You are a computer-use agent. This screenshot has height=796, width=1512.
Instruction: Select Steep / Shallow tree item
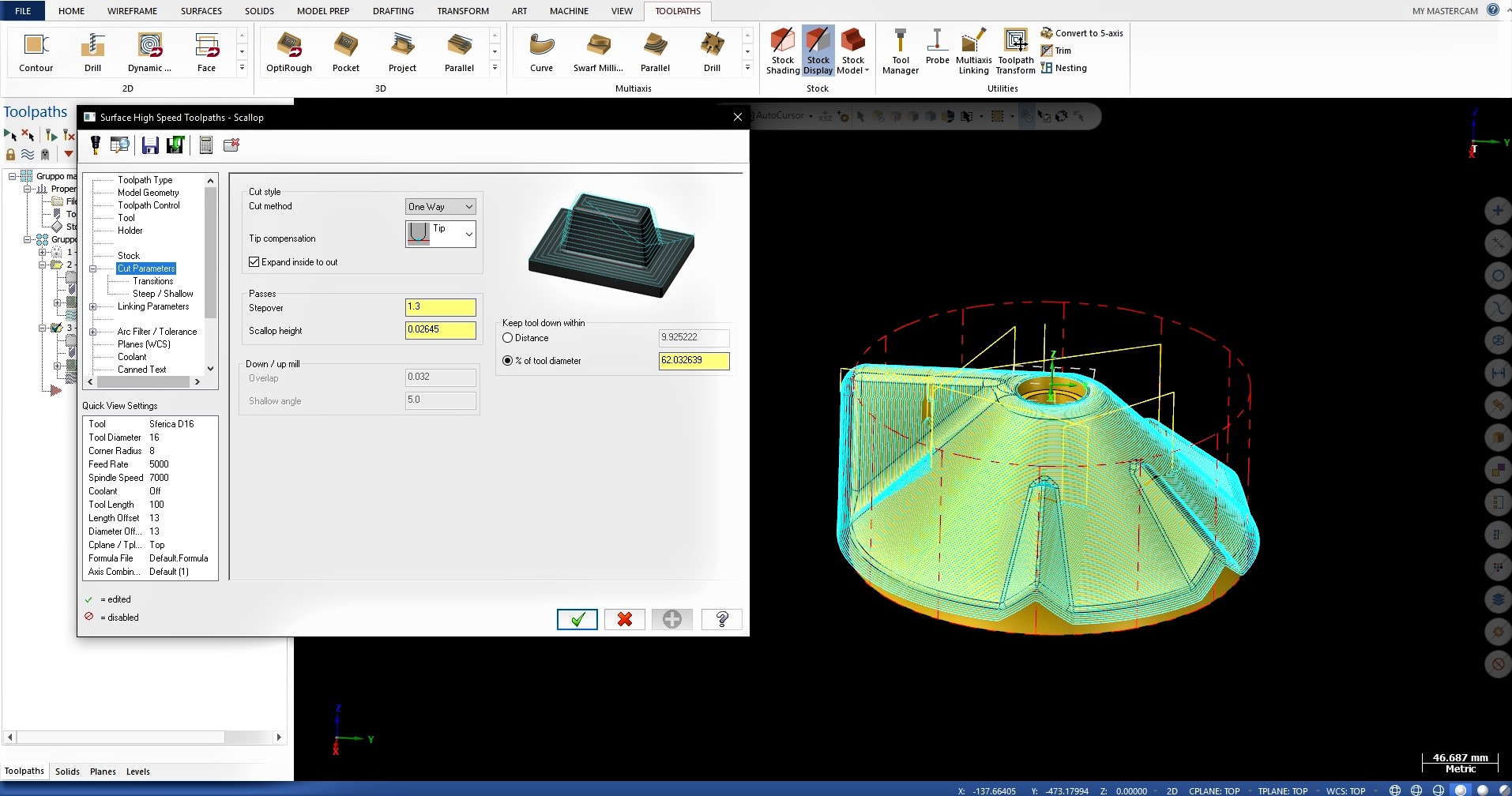pos(163,294)
